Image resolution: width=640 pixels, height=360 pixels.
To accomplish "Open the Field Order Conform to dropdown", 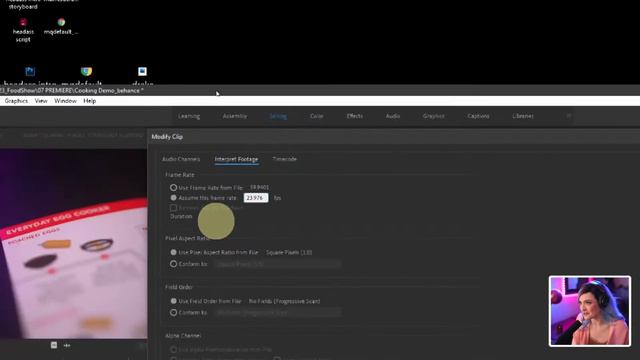I will pyautogui.click(x=278, y=313).
